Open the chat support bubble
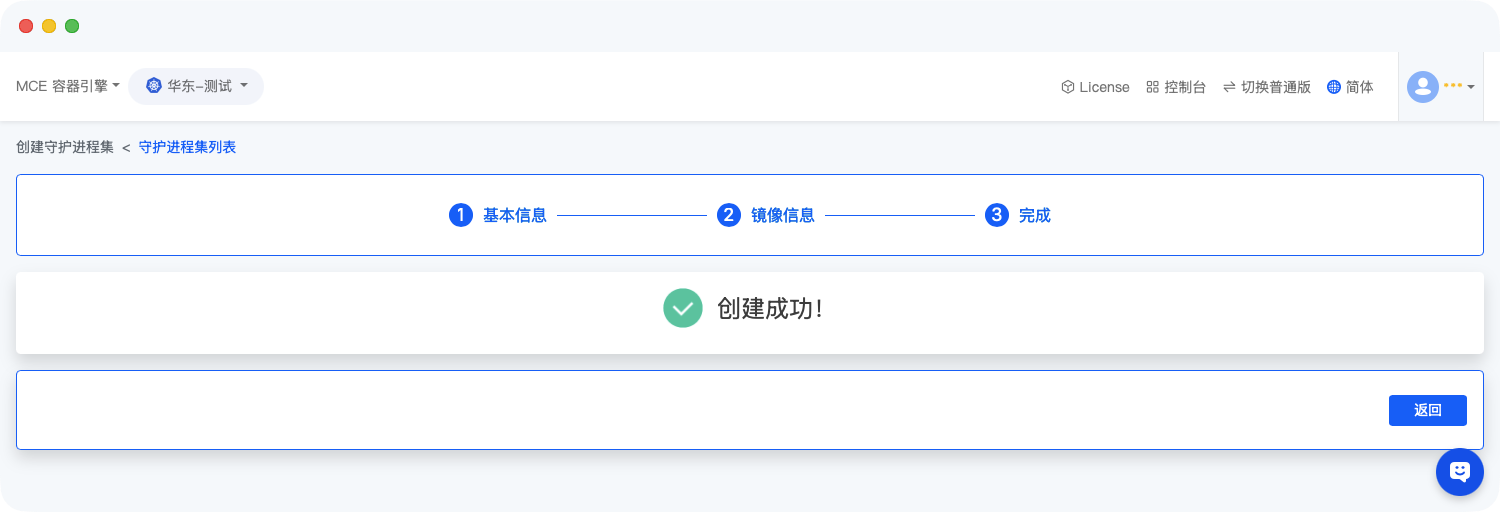 pyautogui.click(x=1459, y=472)
